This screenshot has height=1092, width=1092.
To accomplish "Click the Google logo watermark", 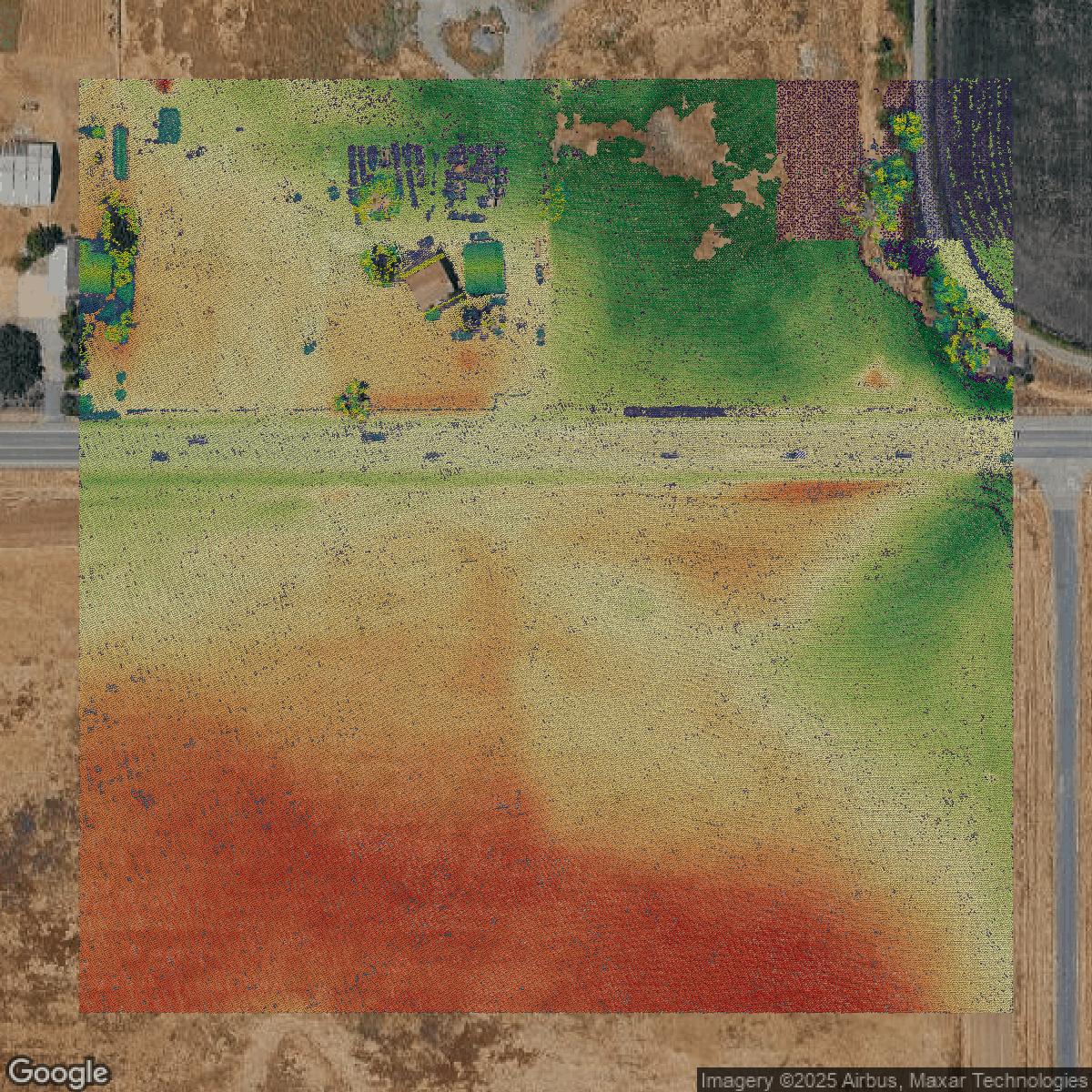I will (58, 1072).
